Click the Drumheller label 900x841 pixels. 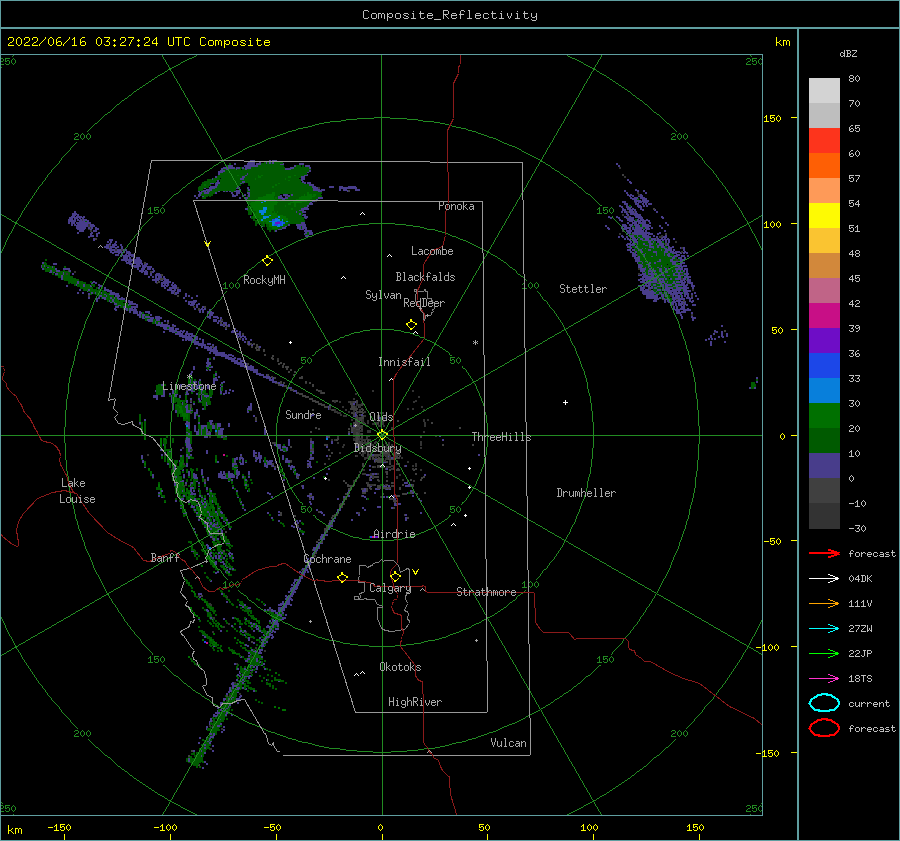coord(586,493)
